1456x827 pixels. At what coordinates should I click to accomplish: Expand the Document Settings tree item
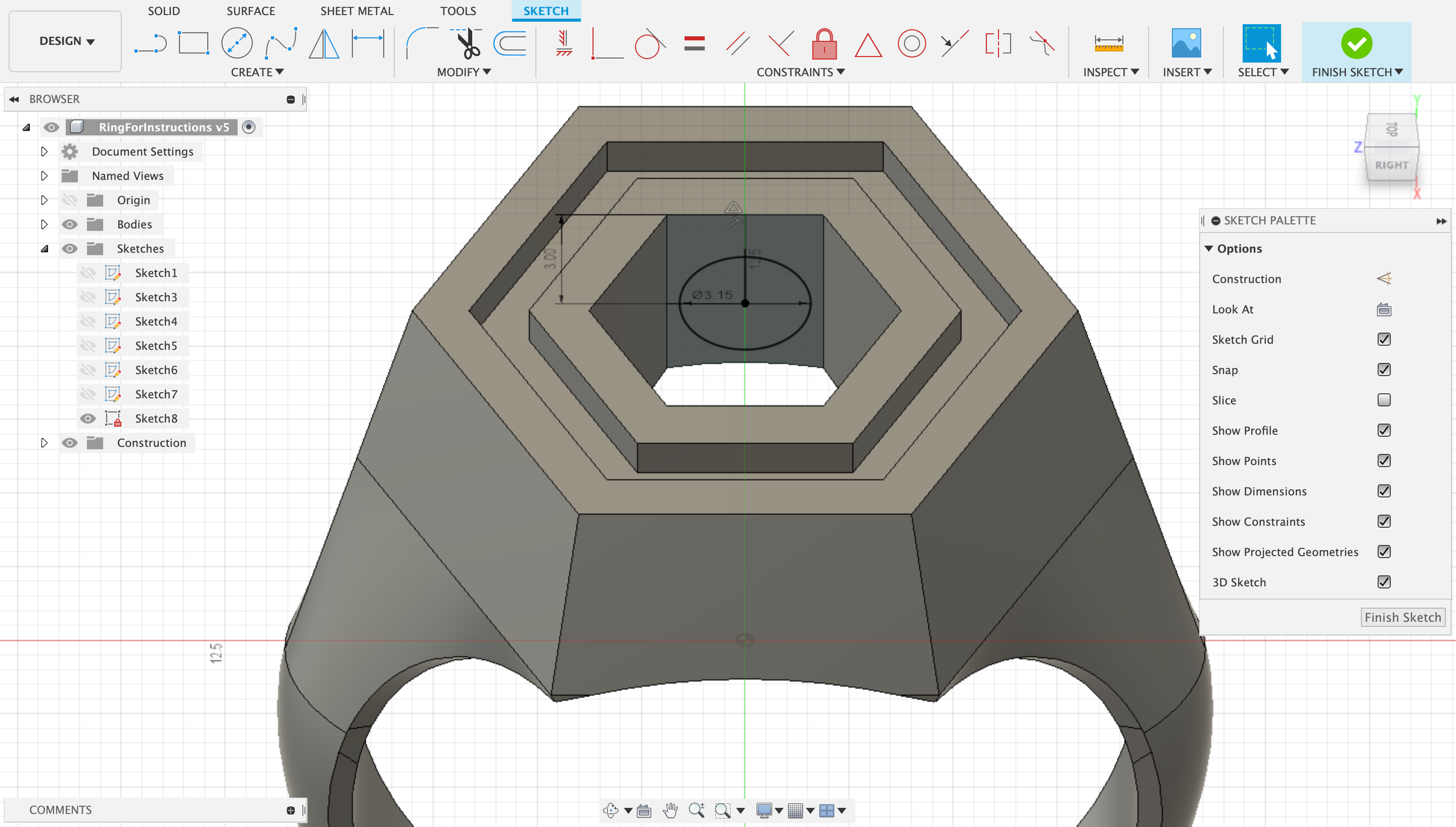44,151
